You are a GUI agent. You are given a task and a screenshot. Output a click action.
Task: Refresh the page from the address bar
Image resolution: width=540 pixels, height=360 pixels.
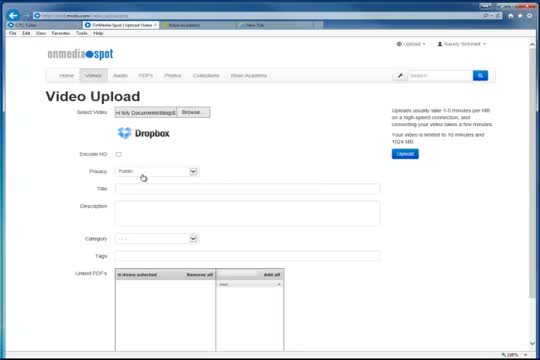[x=498, y=16]
